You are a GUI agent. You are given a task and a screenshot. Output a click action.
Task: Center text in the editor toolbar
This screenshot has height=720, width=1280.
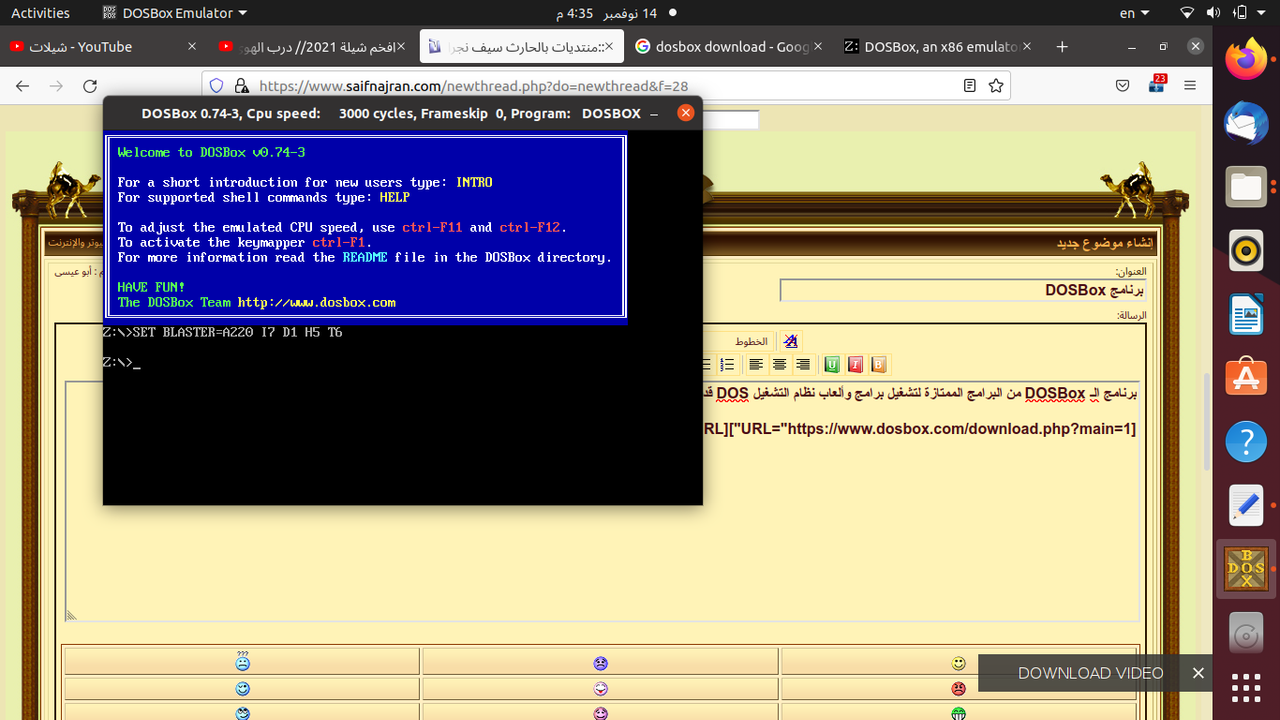click(x=779, y=365)
